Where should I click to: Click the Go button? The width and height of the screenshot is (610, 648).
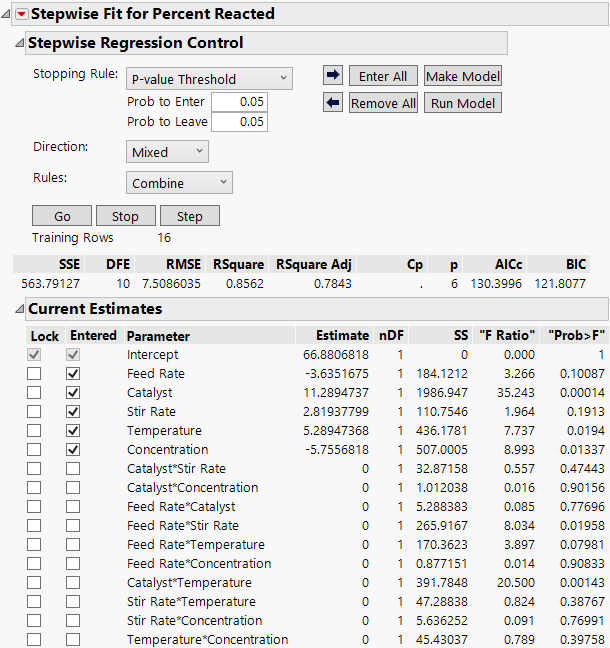(x=62, y=216)
